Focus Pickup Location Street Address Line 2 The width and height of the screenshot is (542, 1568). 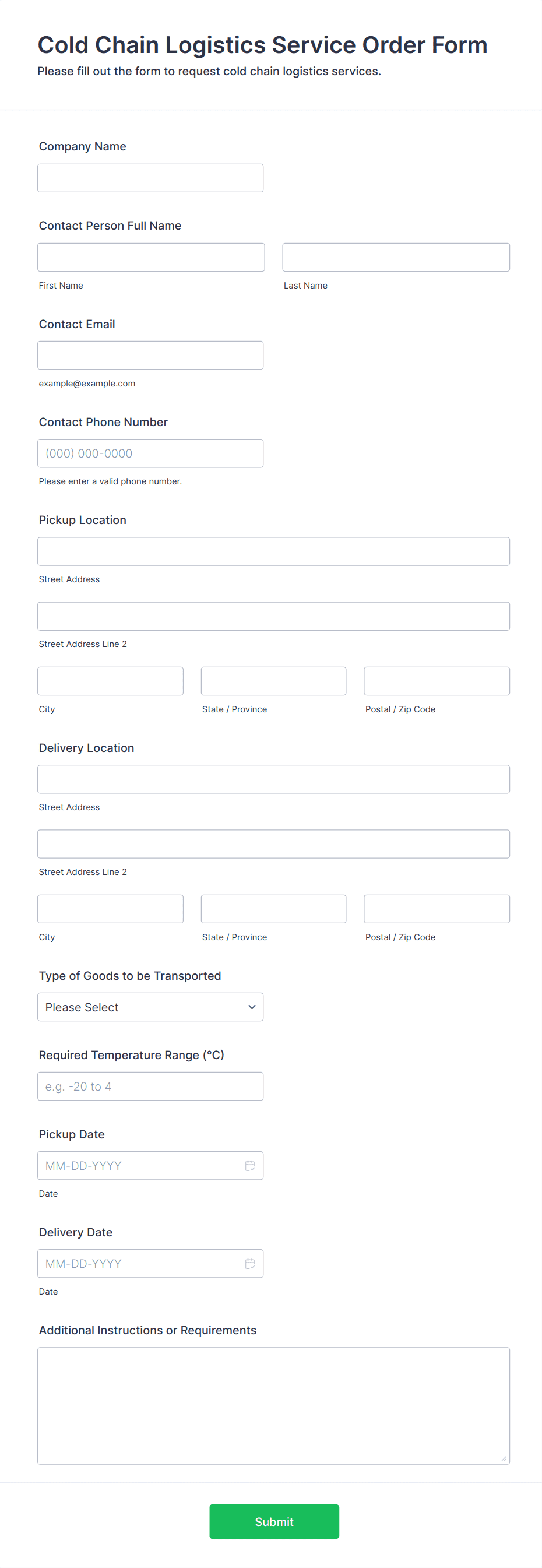coord(273,616)
